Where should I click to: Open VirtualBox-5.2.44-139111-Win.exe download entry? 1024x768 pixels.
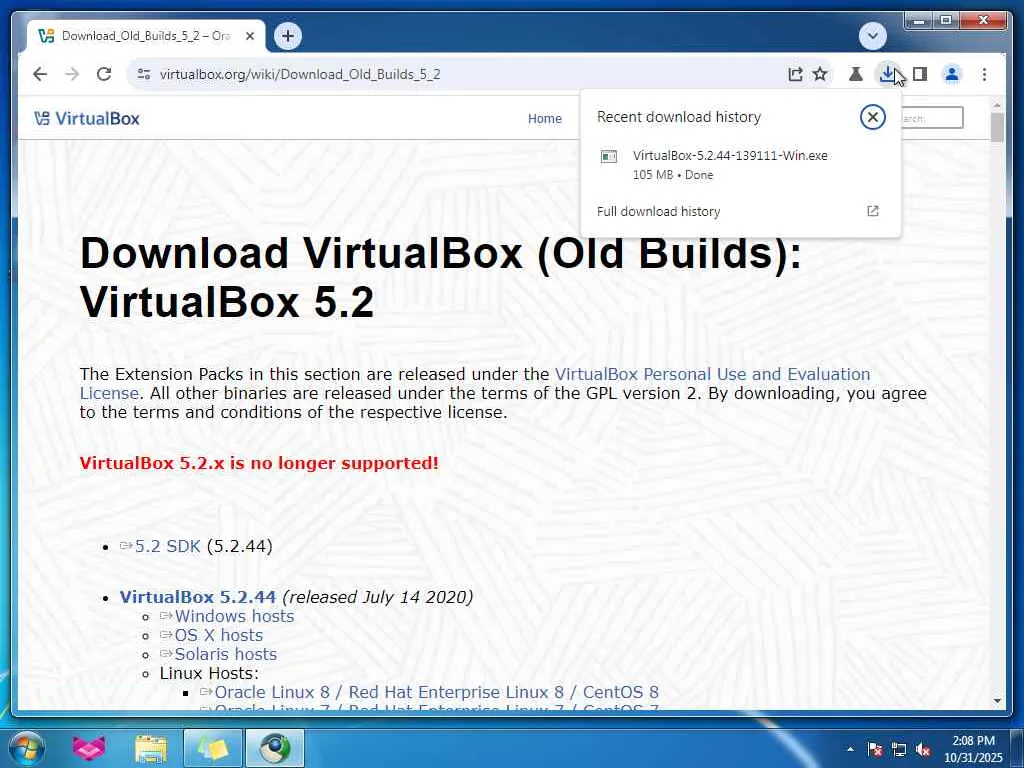(x=740, y=165)
